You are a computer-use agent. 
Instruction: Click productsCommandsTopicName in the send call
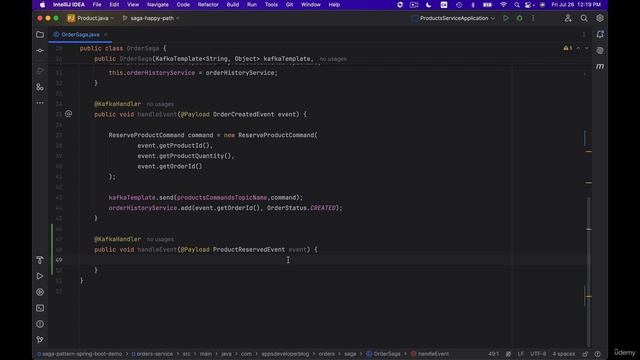pos(222,198)
